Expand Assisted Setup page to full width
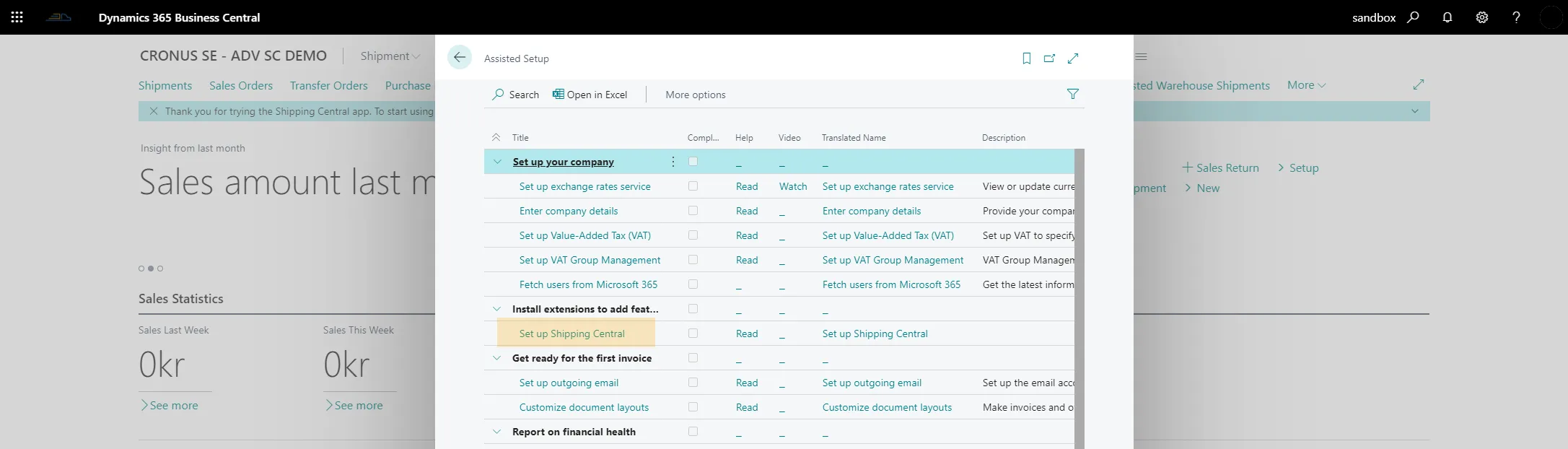This screenshot has width=1568, height=449. 1074,58
